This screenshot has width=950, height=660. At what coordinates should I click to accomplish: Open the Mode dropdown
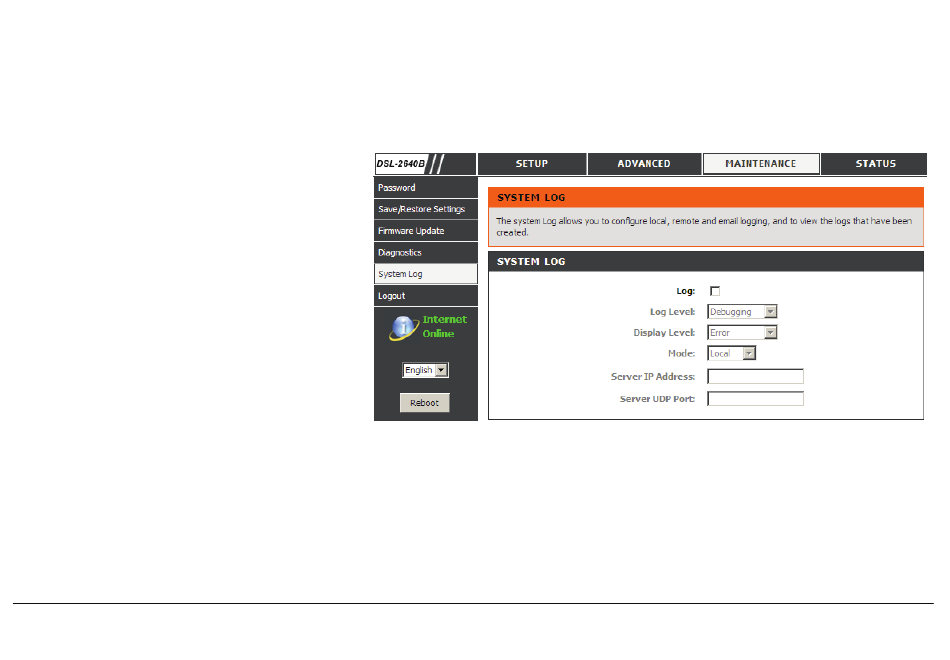point(731,353)
